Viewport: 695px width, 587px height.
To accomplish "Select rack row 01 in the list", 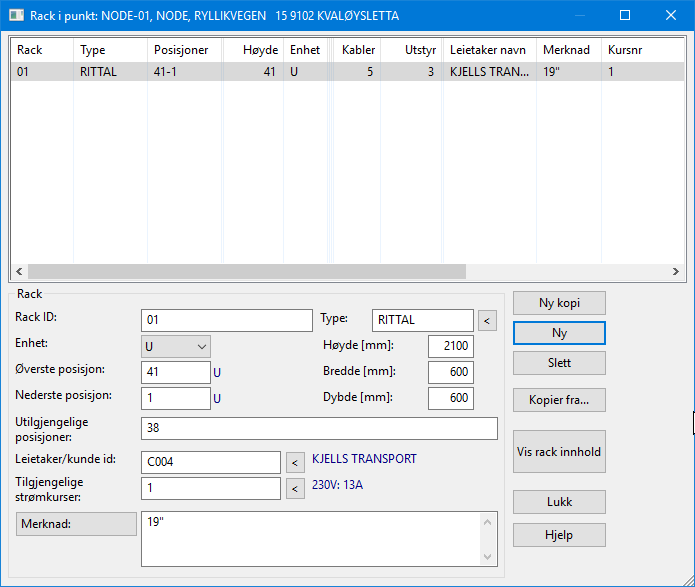I will pyautogui.click(x=347, y=72).
